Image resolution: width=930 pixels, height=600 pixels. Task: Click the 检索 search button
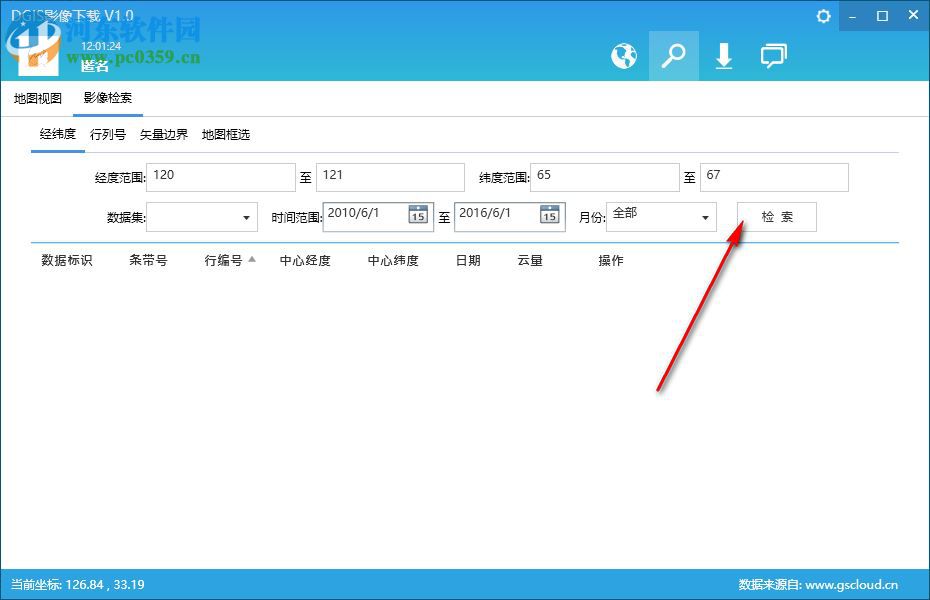(776, 216)
